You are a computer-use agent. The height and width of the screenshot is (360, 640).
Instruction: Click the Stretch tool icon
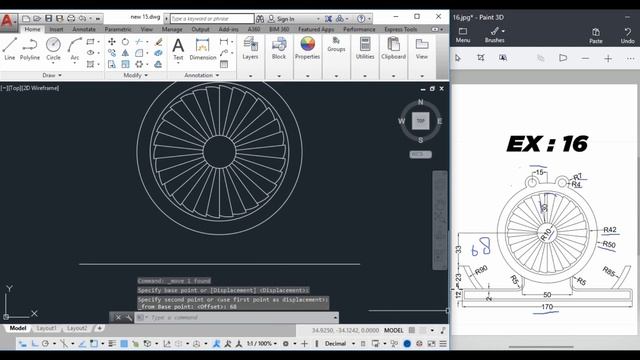[x=112, y=64]
